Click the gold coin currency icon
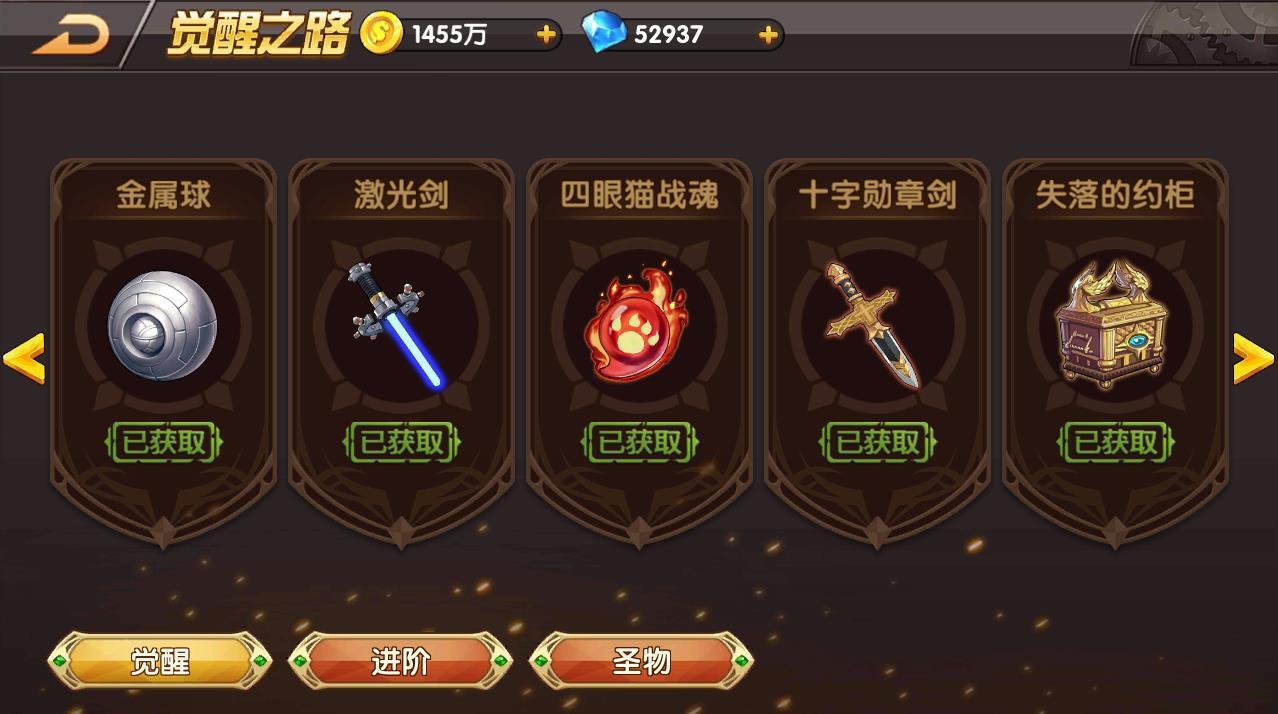The image size is (1278, 714). coord(380,35)
